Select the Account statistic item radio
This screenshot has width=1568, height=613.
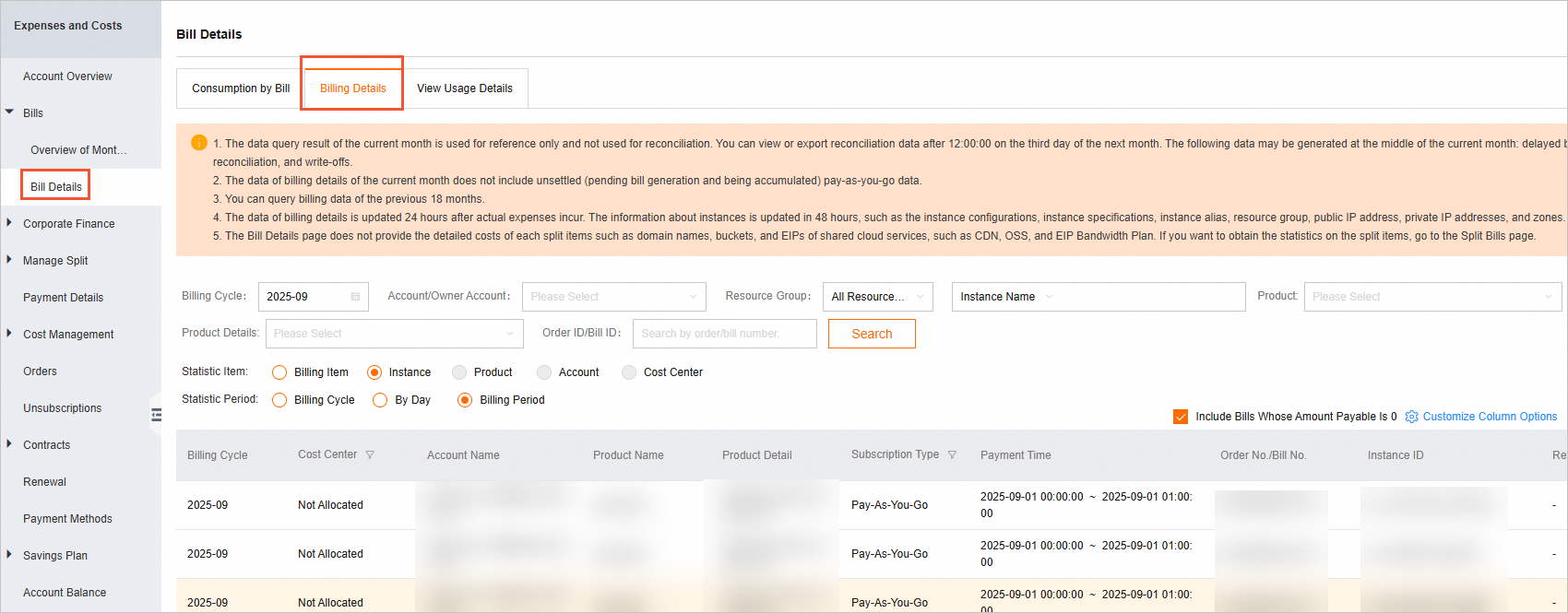[x=544, y=372]
